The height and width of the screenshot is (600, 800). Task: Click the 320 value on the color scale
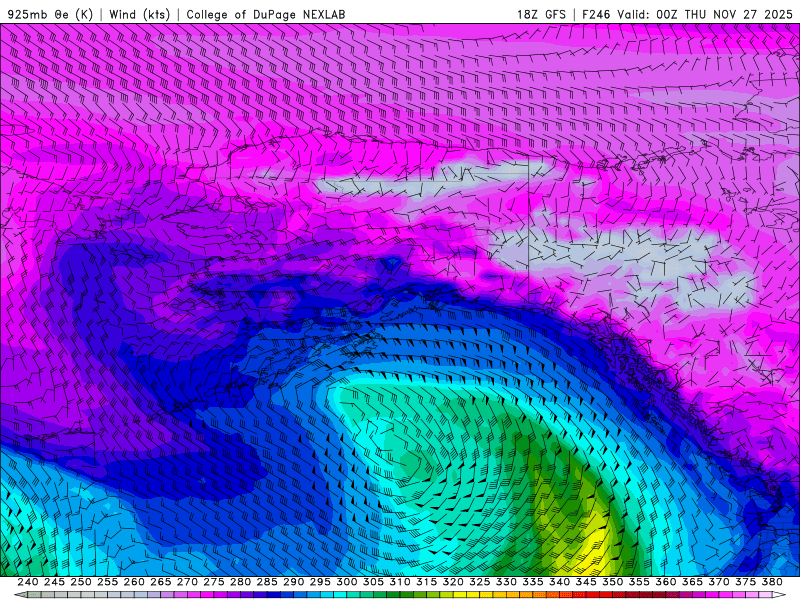[453, 582]
